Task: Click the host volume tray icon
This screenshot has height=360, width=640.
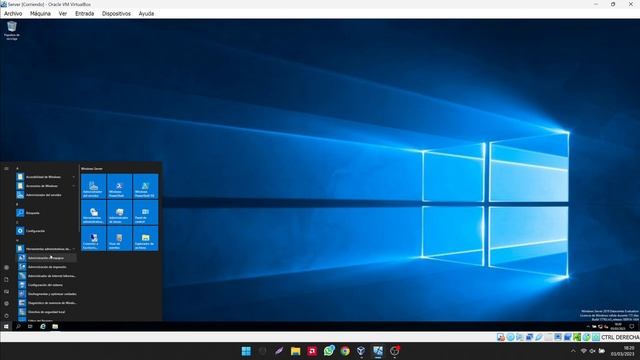Action: (592, 351)
